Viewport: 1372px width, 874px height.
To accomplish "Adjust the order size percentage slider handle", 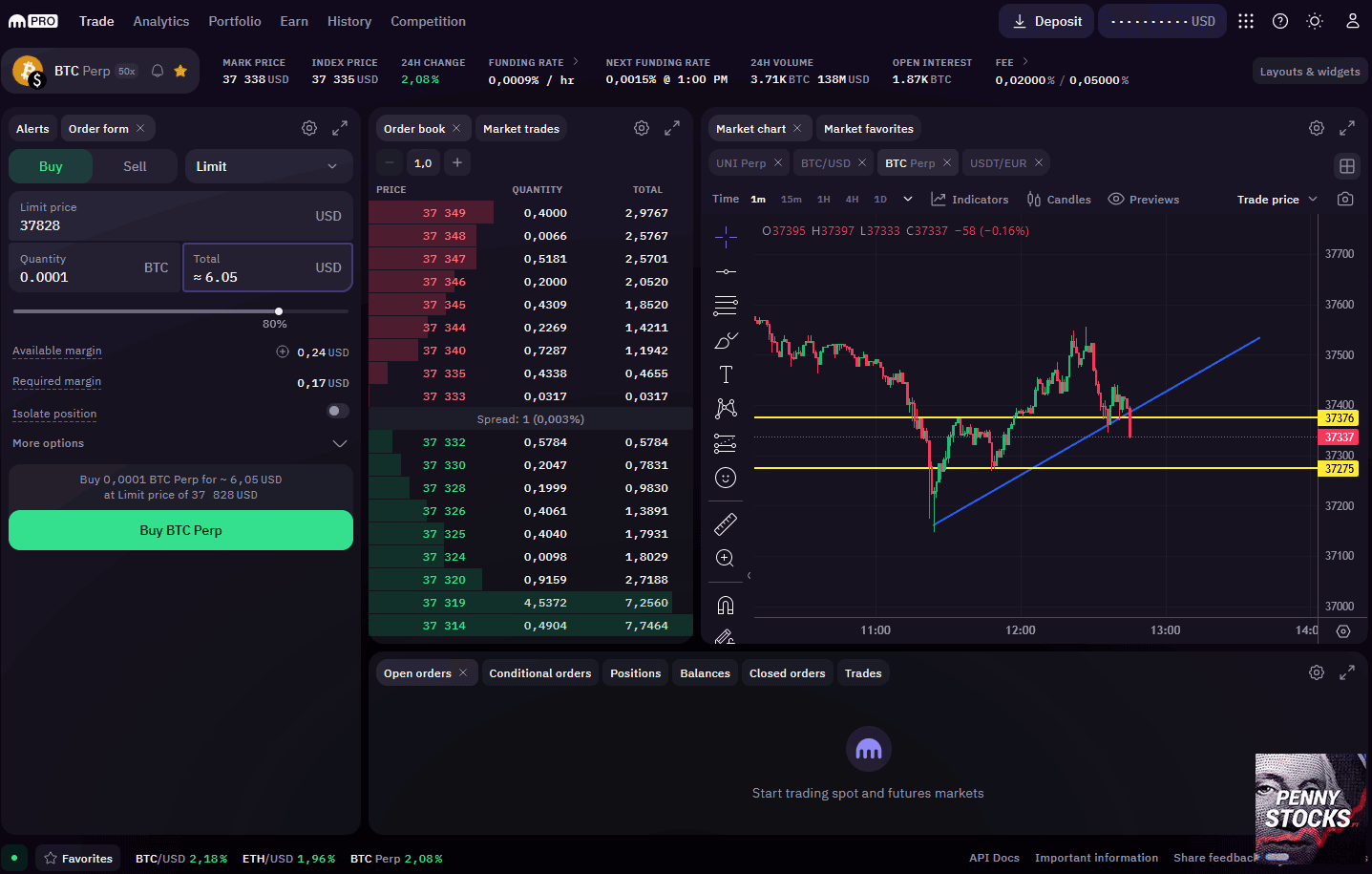I will pos(279,311).
